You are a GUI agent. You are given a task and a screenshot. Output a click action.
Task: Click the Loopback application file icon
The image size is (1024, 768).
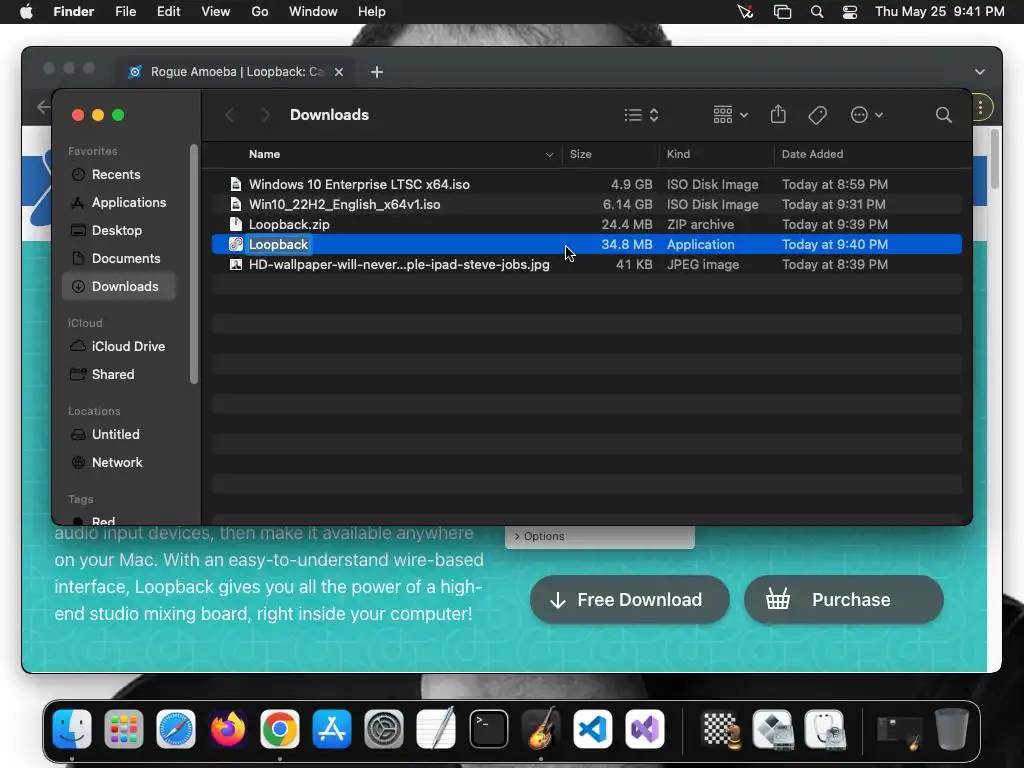pos(236,244)
